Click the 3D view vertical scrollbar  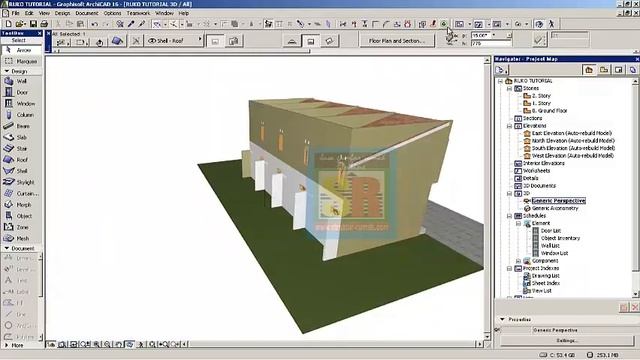pyautogui.click(x=487, y=198)
